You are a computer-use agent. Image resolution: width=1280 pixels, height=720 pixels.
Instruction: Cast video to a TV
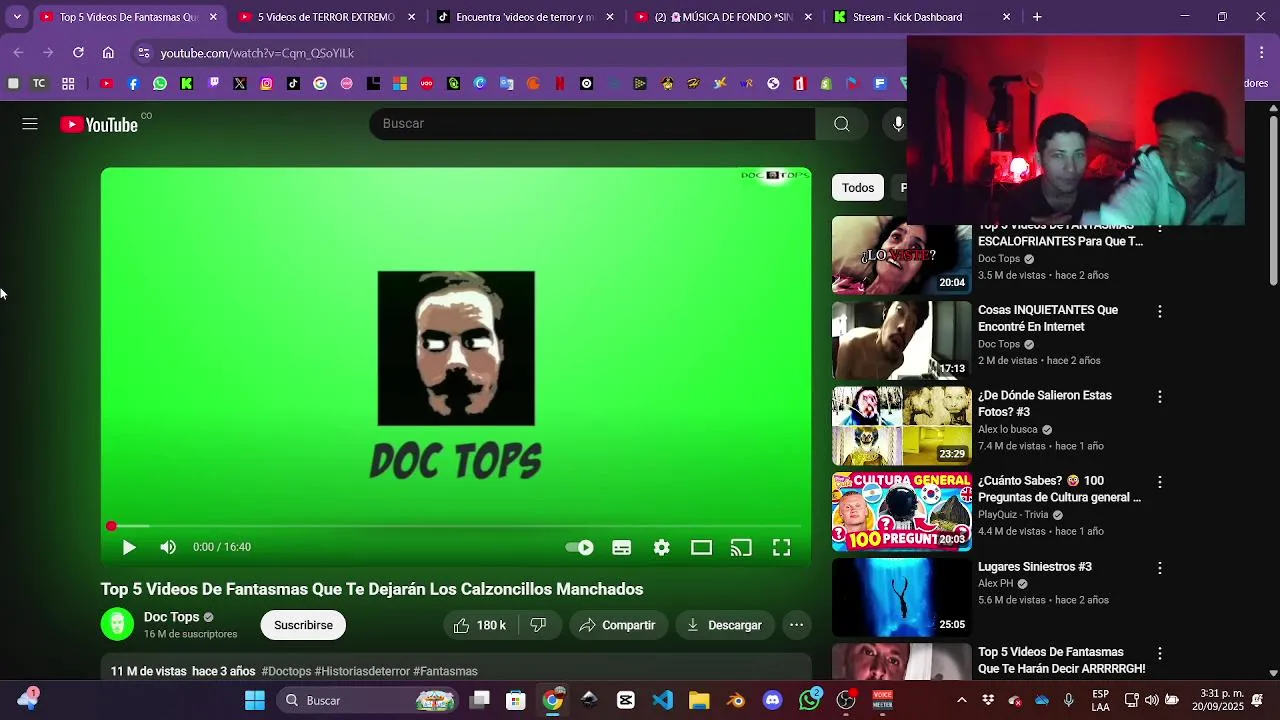(741, 547)
